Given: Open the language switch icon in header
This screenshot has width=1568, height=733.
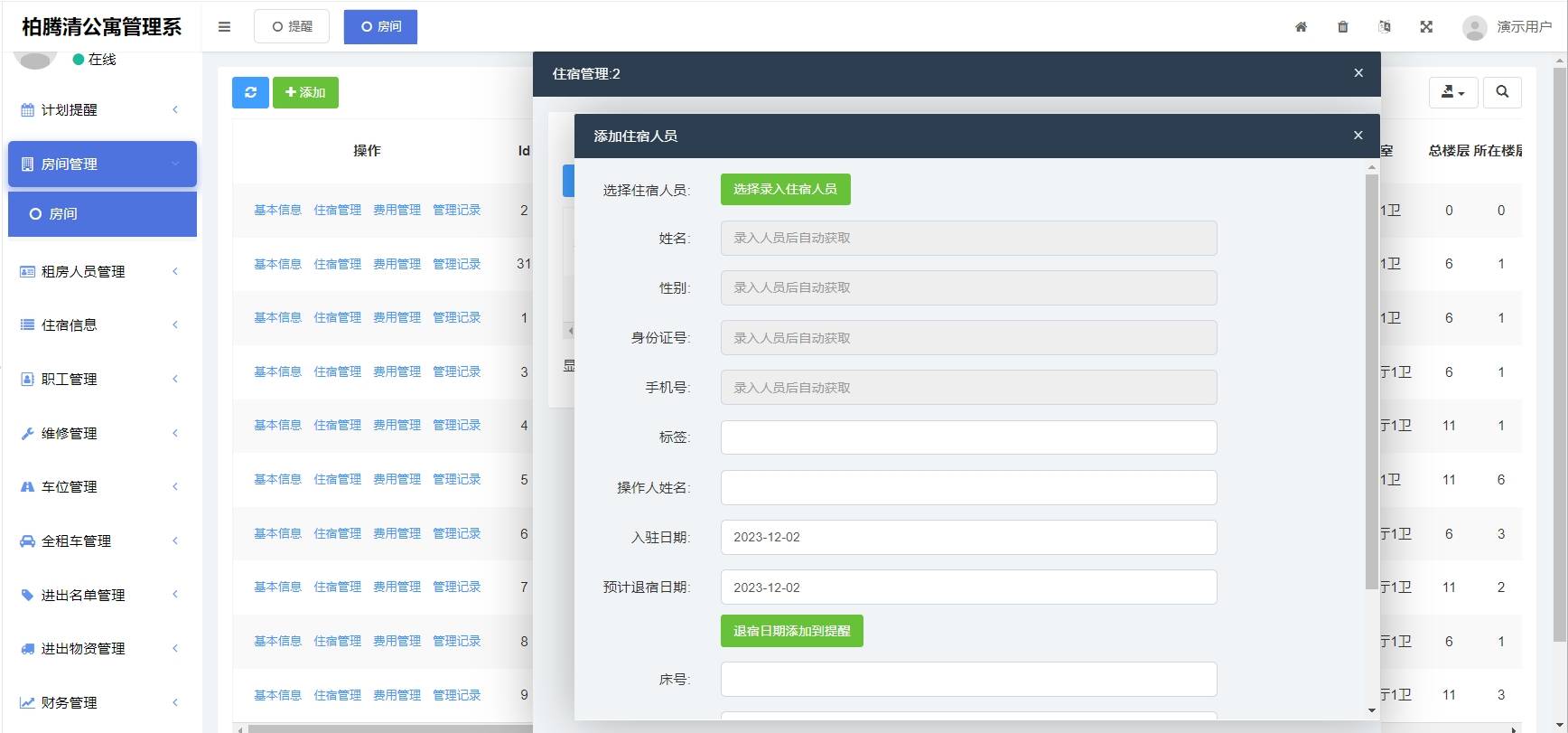Looking at the screenshot, I should [x=1384, y=27].
